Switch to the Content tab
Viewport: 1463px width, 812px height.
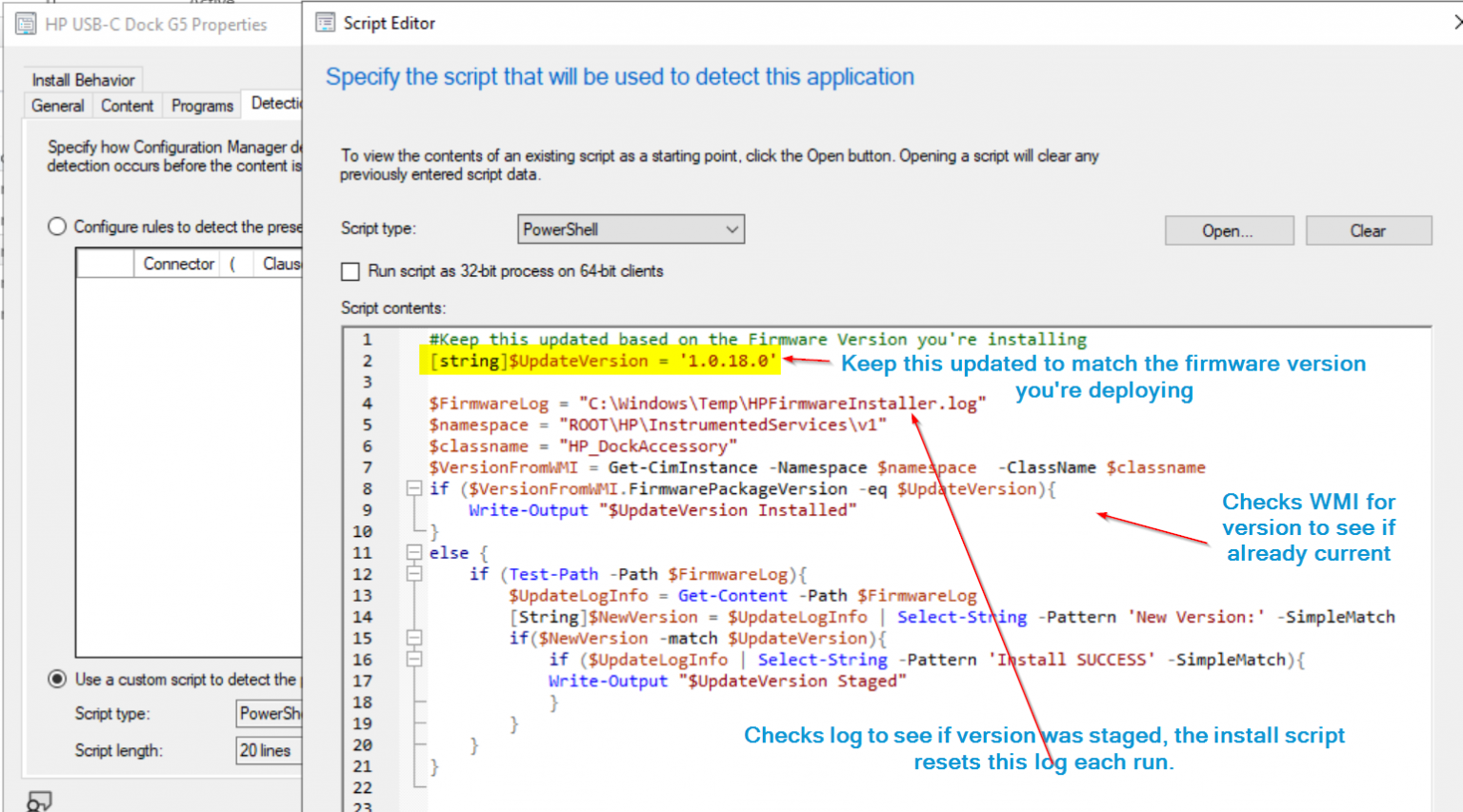pyautogui.click(x=127, y=106)
